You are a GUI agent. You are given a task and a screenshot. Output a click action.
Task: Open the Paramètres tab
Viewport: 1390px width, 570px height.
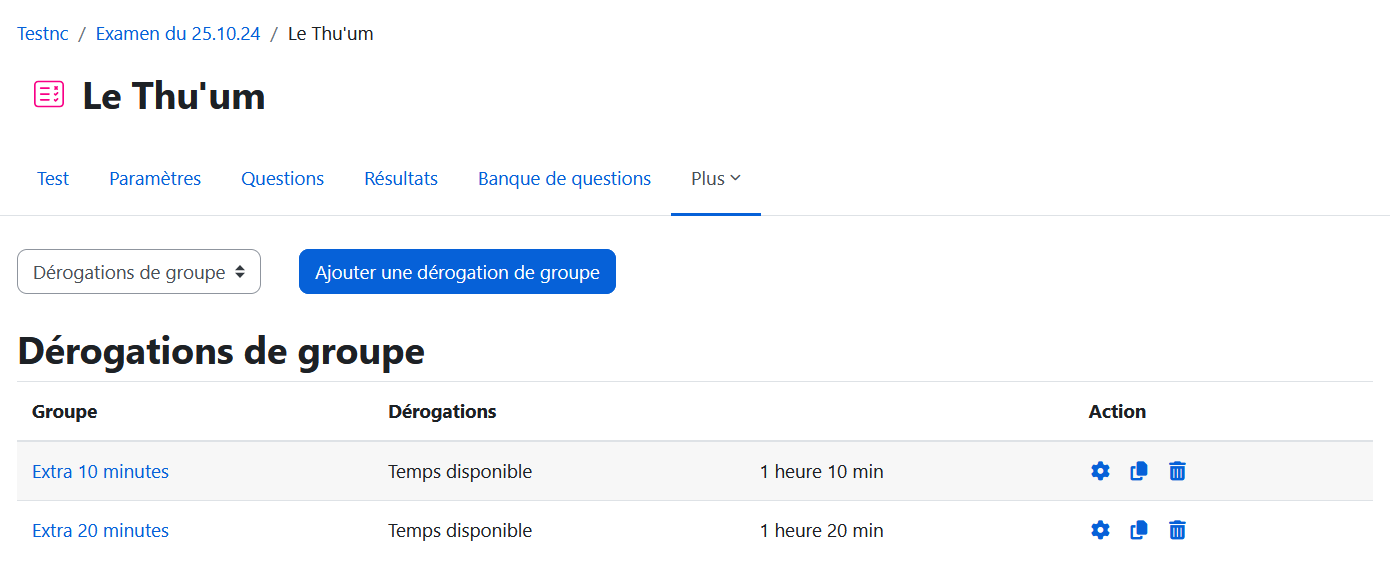pyautogui.click(x=155, y=179)
